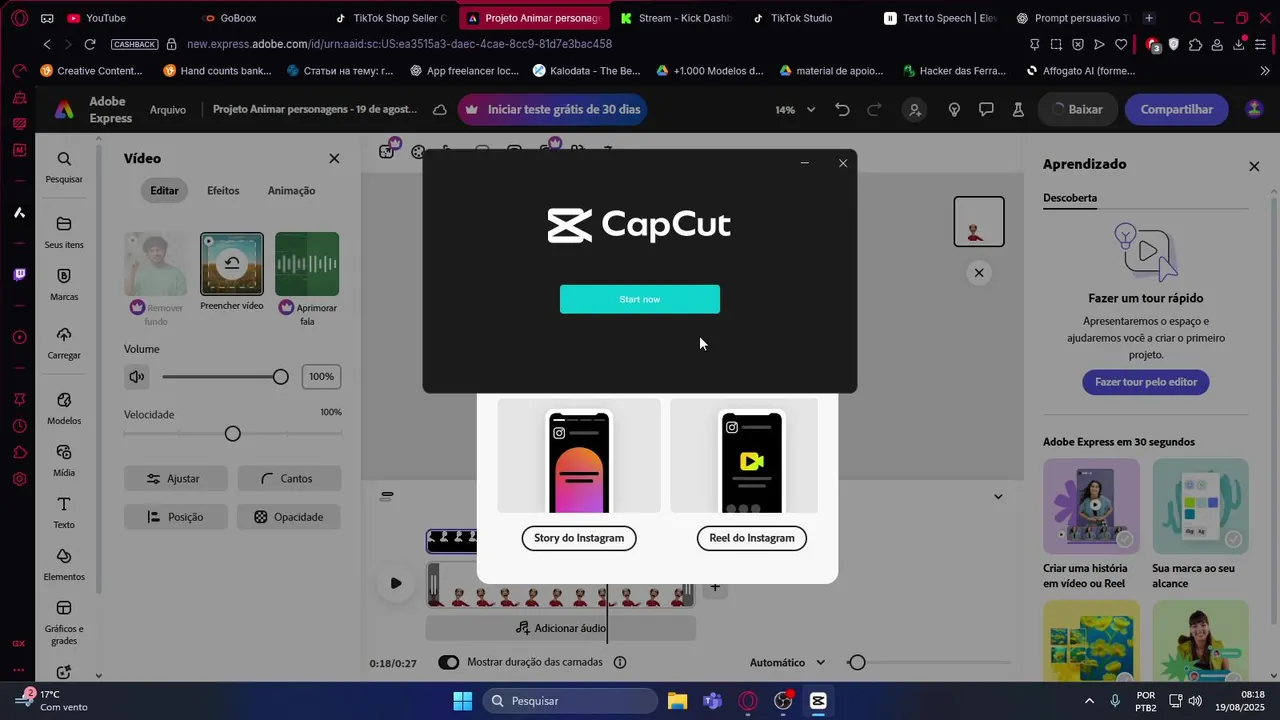Mute video with the volume speaker icon
Image resolution: width=1280 pixels, height=720 pixels.
pyautogui.click(x=137, y=377)
